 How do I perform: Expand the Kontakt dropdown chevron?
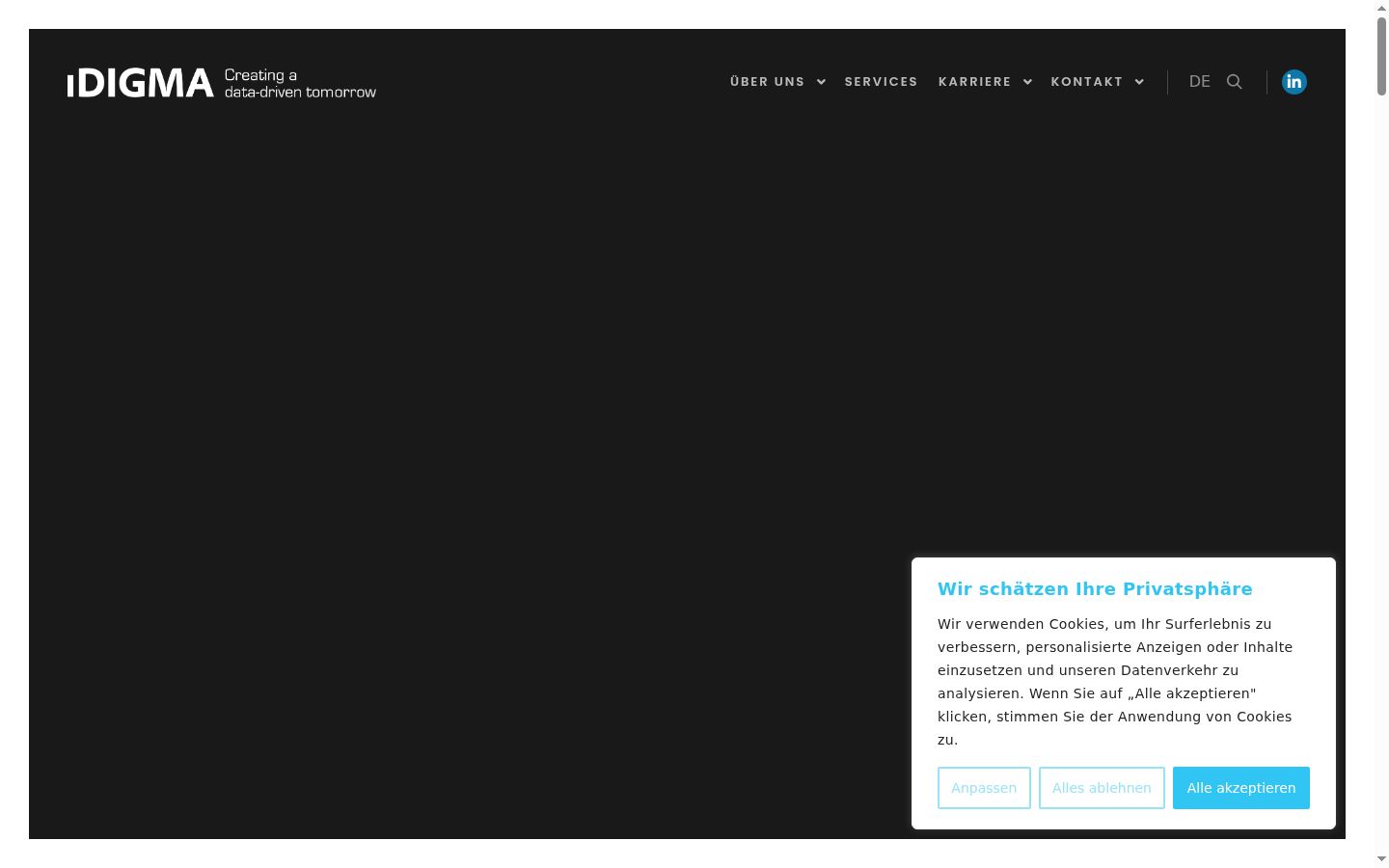1139,82
